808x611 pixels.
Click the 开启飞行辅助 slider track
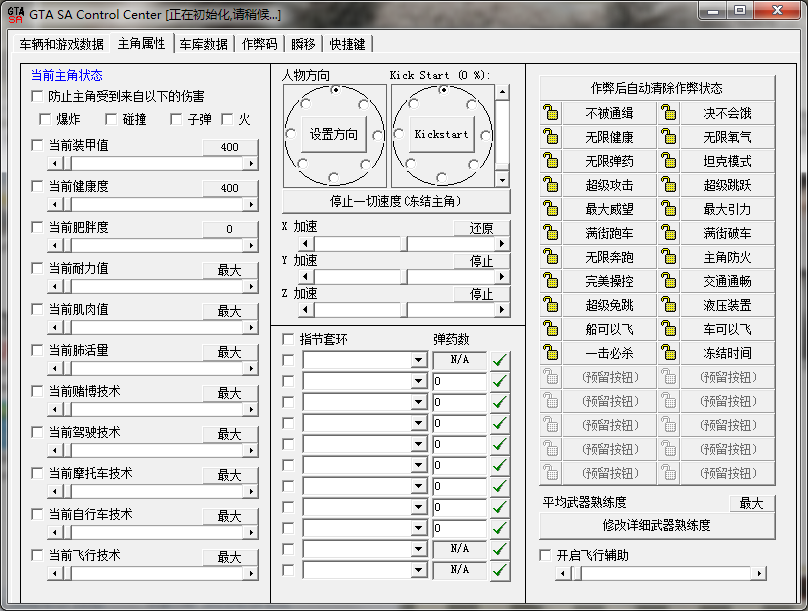661,573
